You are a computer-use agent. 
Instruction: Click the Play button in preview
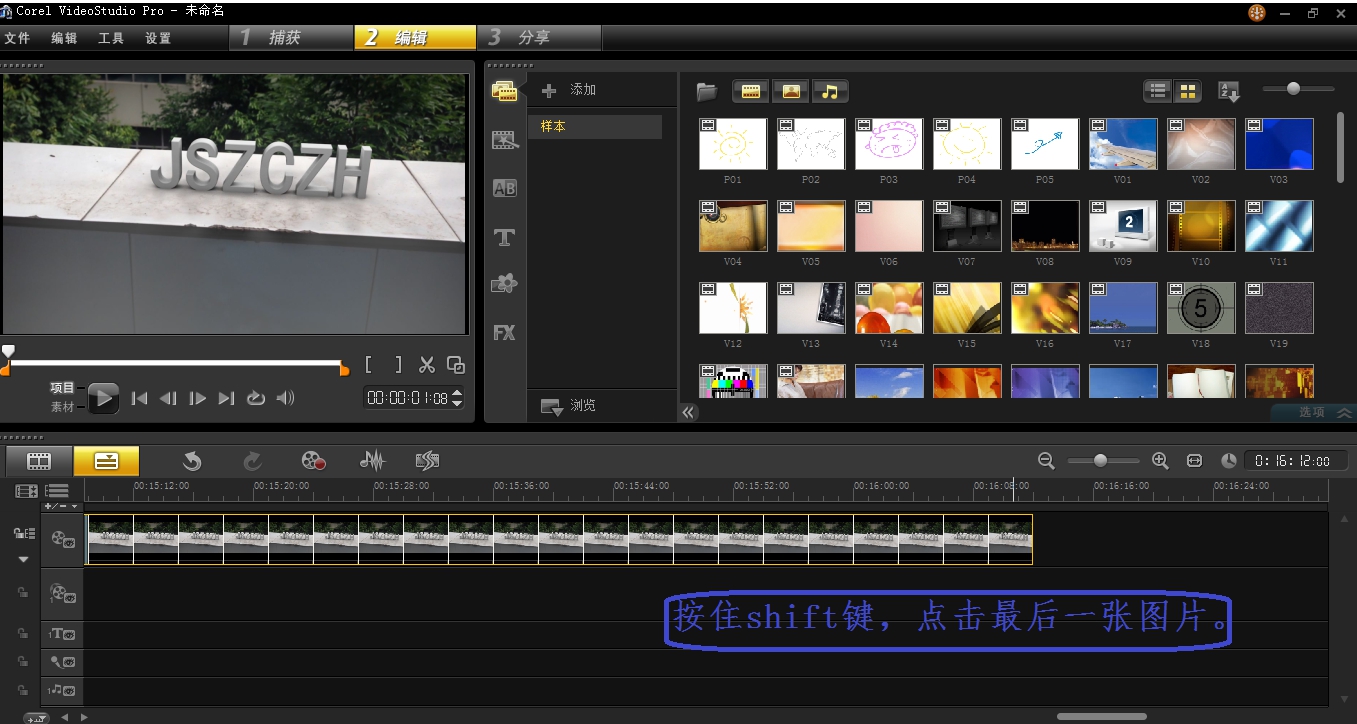103,398
